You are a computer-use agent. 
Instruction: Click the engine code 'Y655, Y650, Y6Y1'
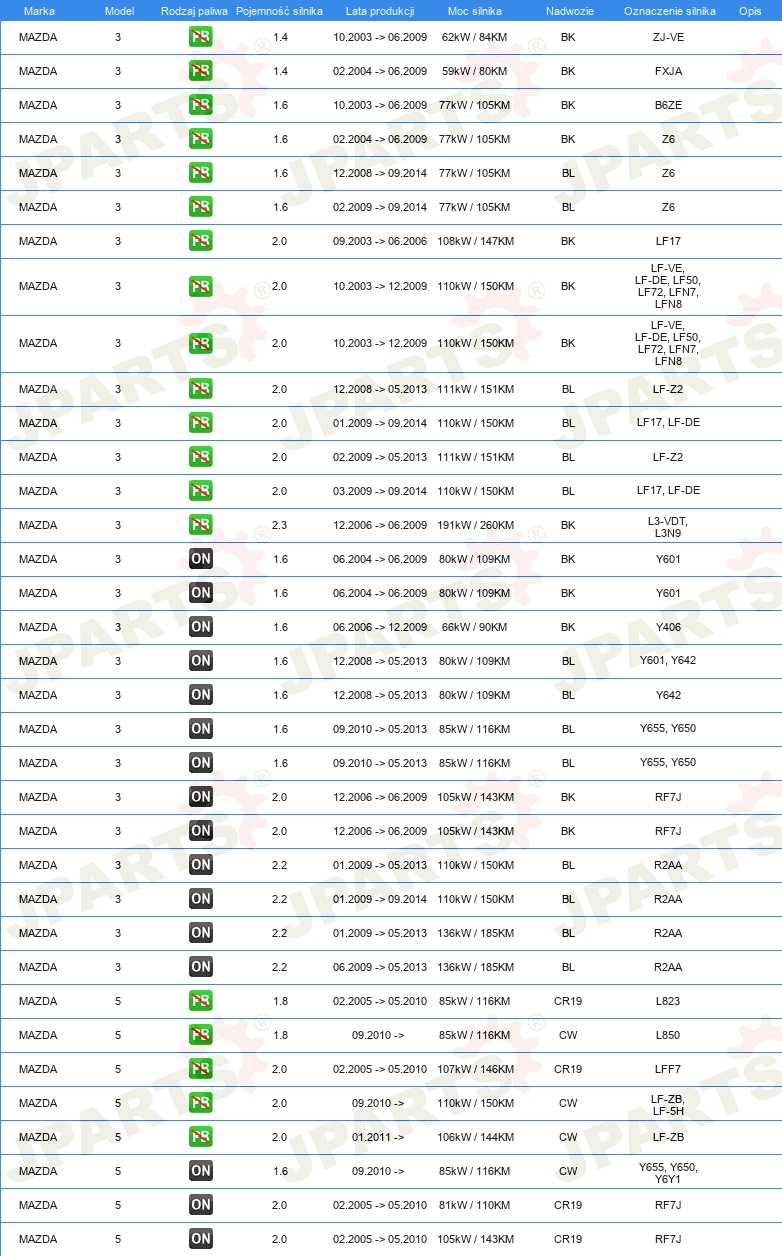[668, 1173]
